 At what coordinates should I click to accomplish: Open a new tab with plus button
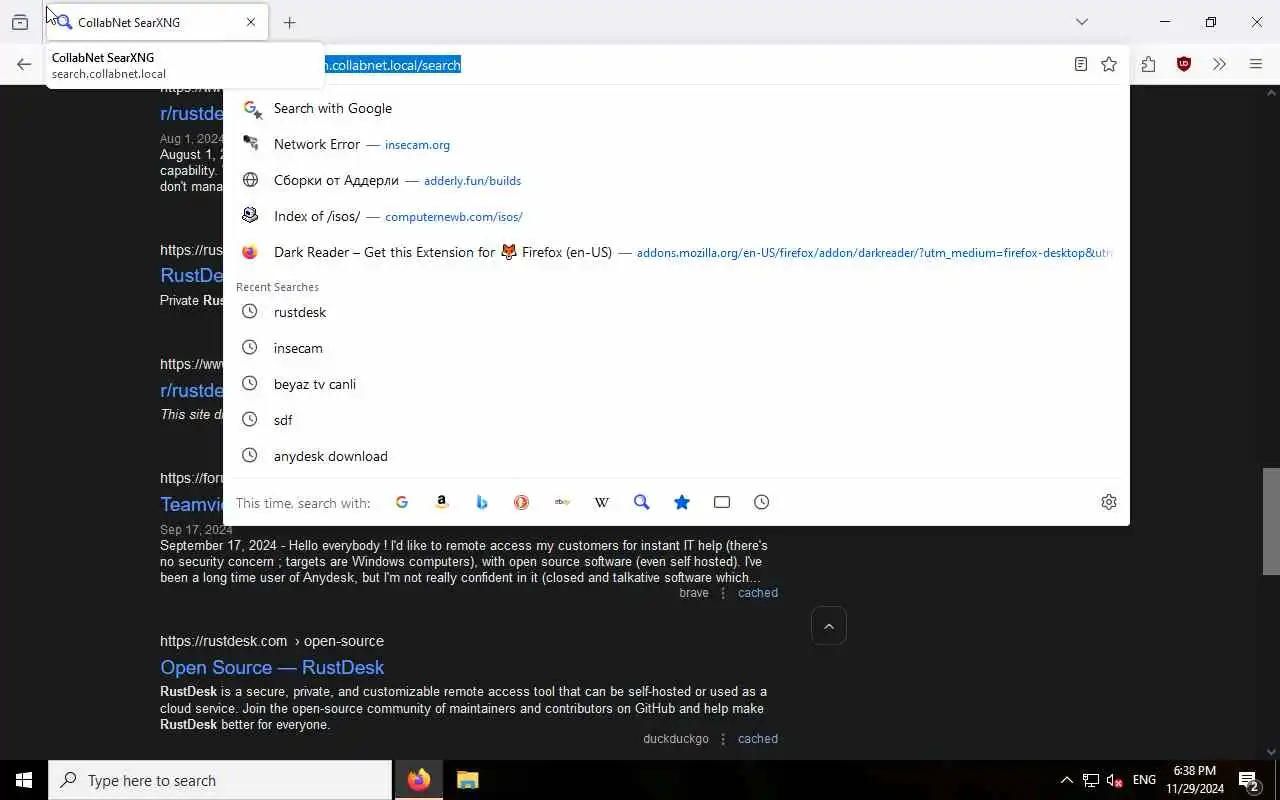pos(290,22)
